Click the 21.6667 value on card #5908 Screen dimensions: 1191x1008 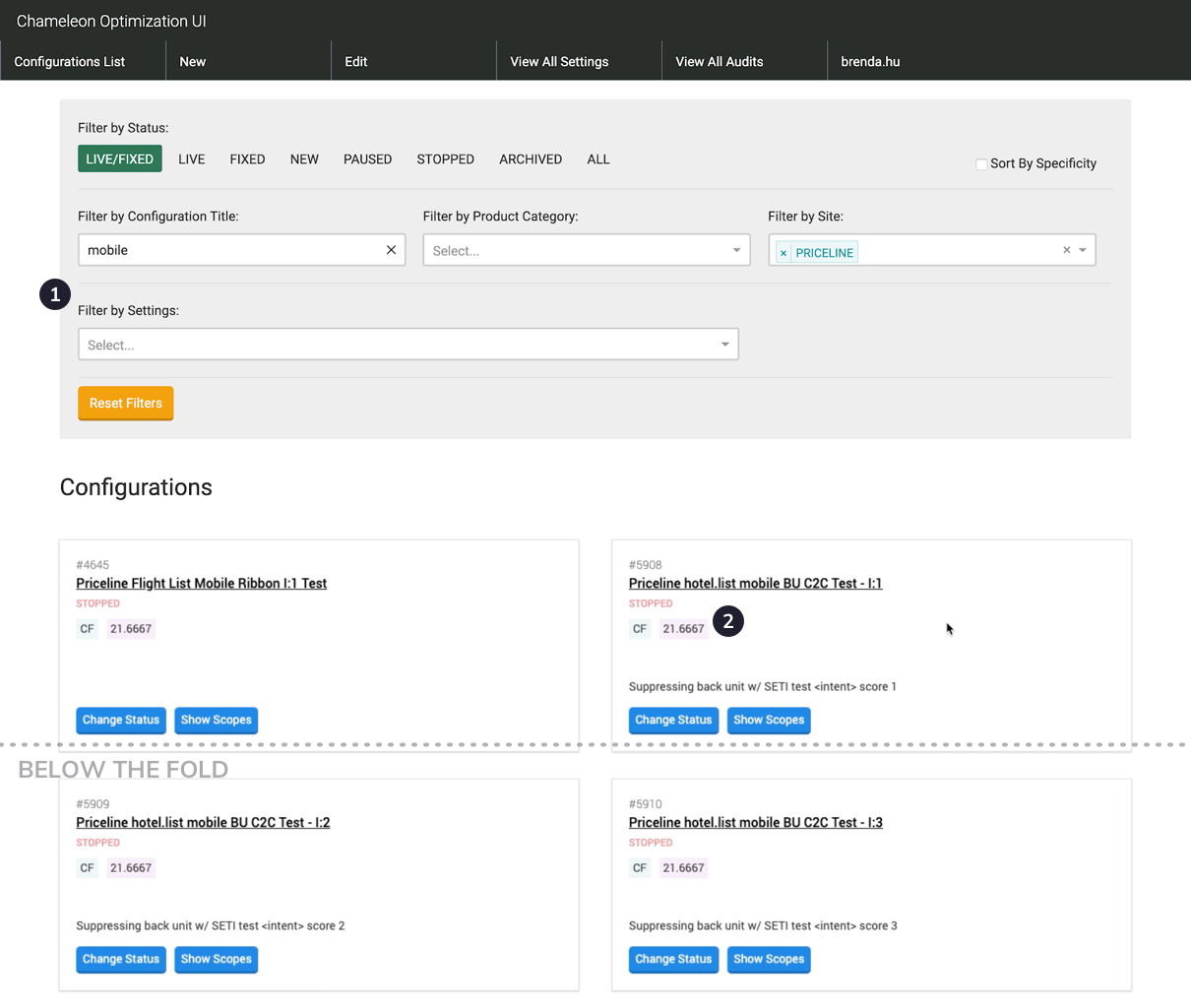pyautogui.click(x=683, y=628)
